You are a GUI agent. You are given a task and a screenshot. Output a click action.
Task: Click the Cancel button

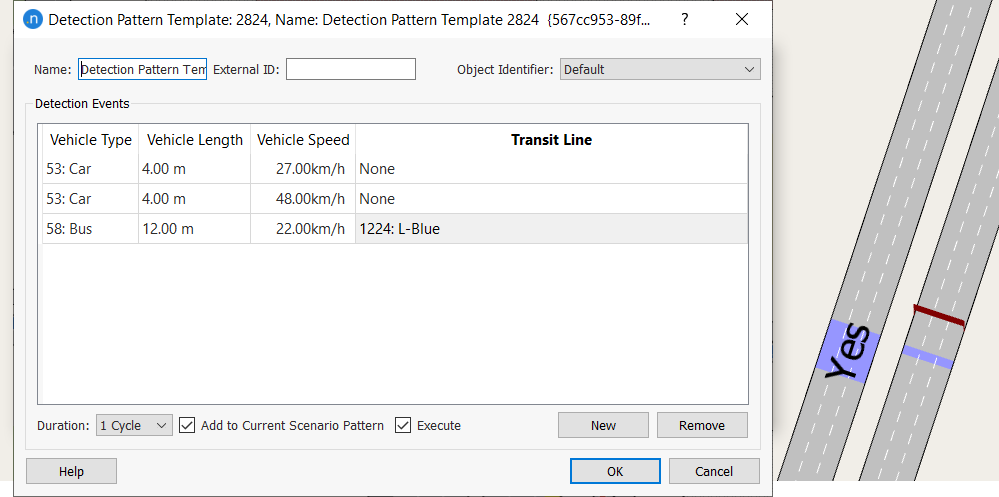pyautogui.click(x=714, y=471)
